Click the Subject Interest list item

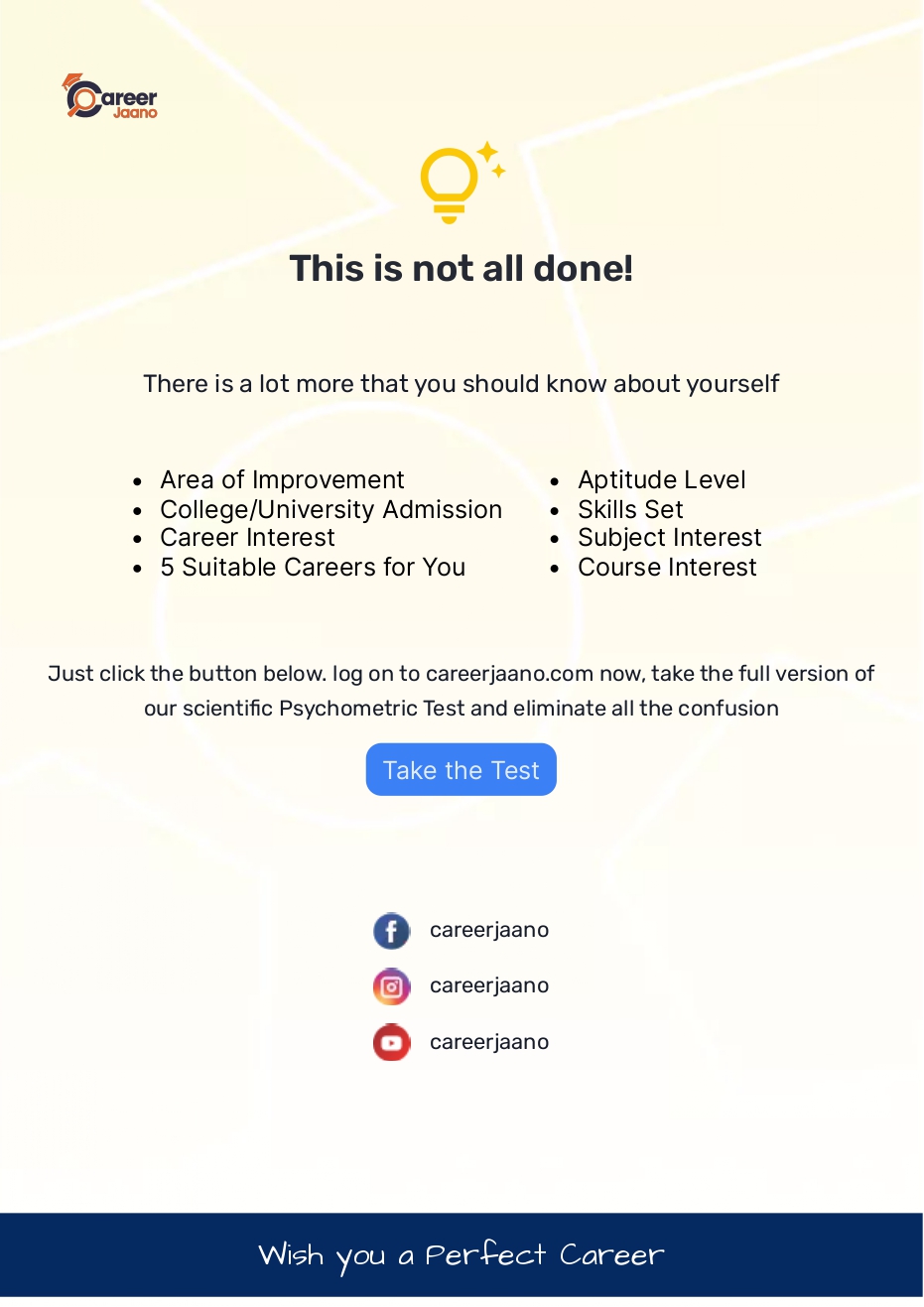(x=670, y=538)
